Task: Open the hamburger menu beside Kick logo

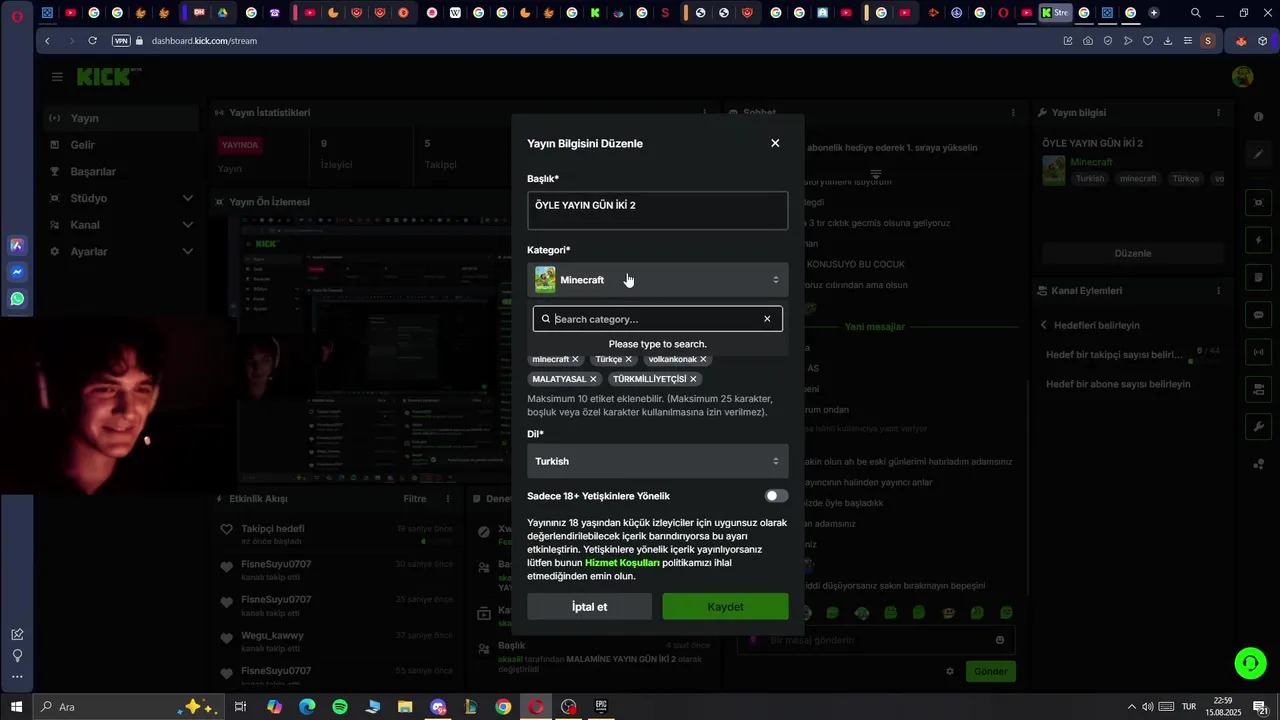Action: pos(57,77)
